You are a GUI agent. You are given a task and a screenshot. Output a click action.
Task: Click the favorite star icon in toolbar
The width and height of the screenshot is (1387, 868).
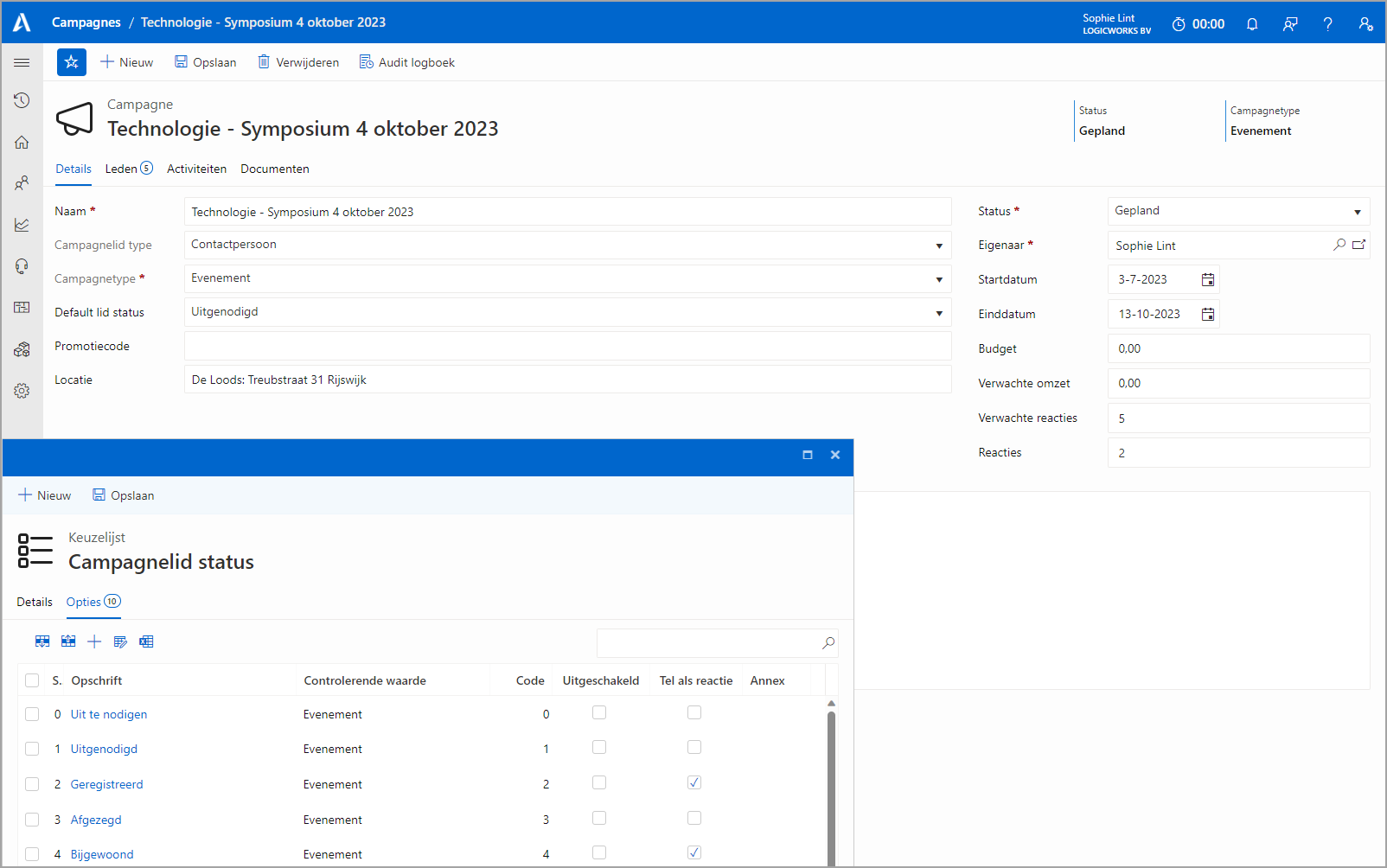72,62
